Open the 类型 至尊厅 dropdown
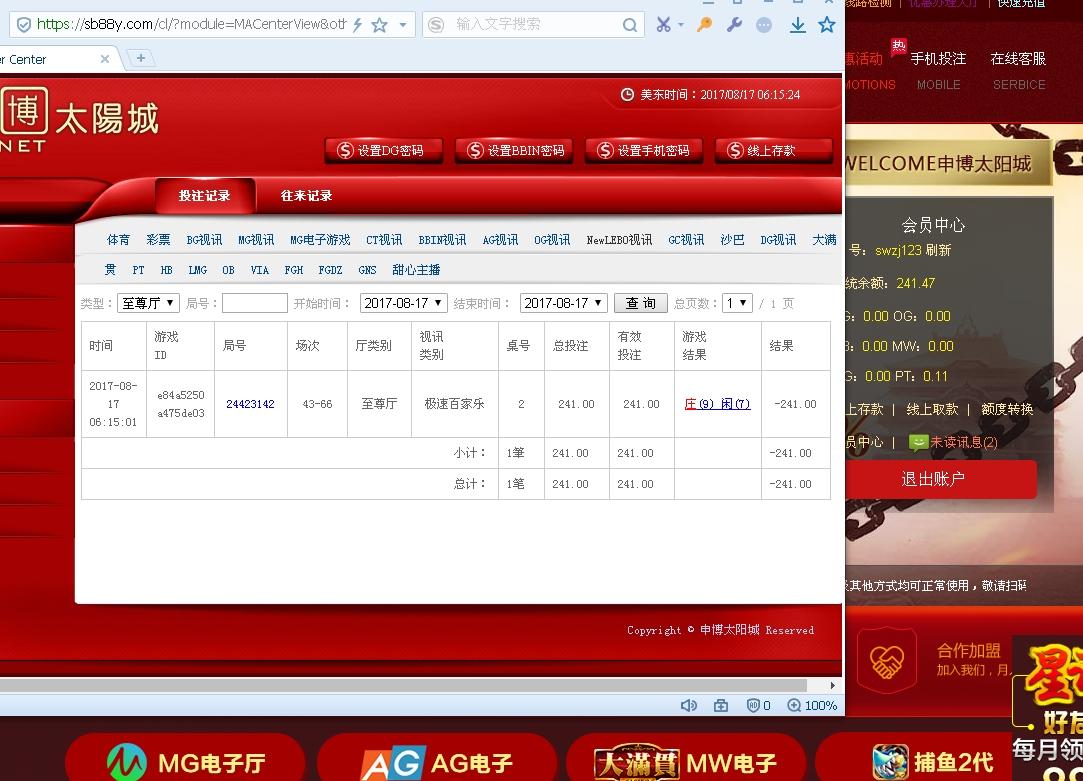Viewport: 1083px width, 781px height. pos(148,302)
